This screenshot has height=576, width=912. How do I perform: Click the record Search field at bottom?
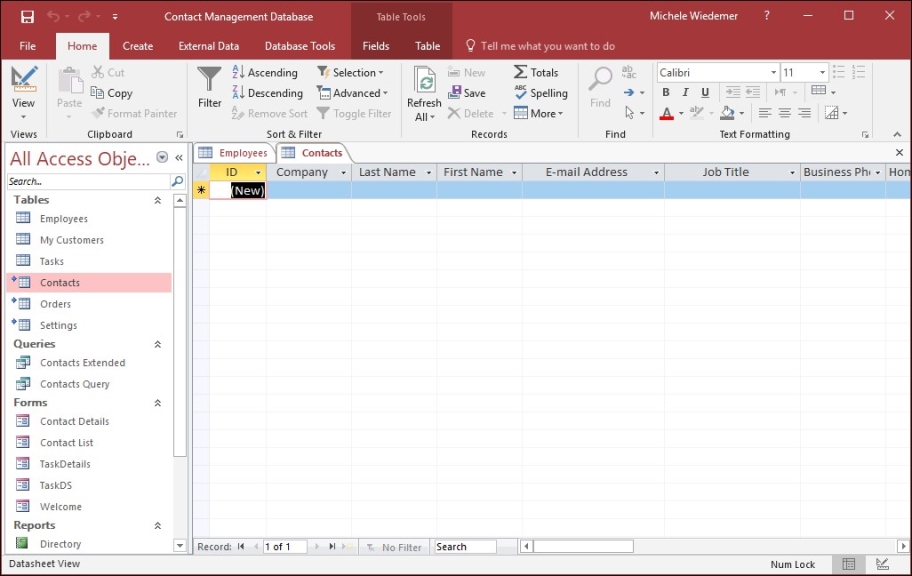coord(465,547)
